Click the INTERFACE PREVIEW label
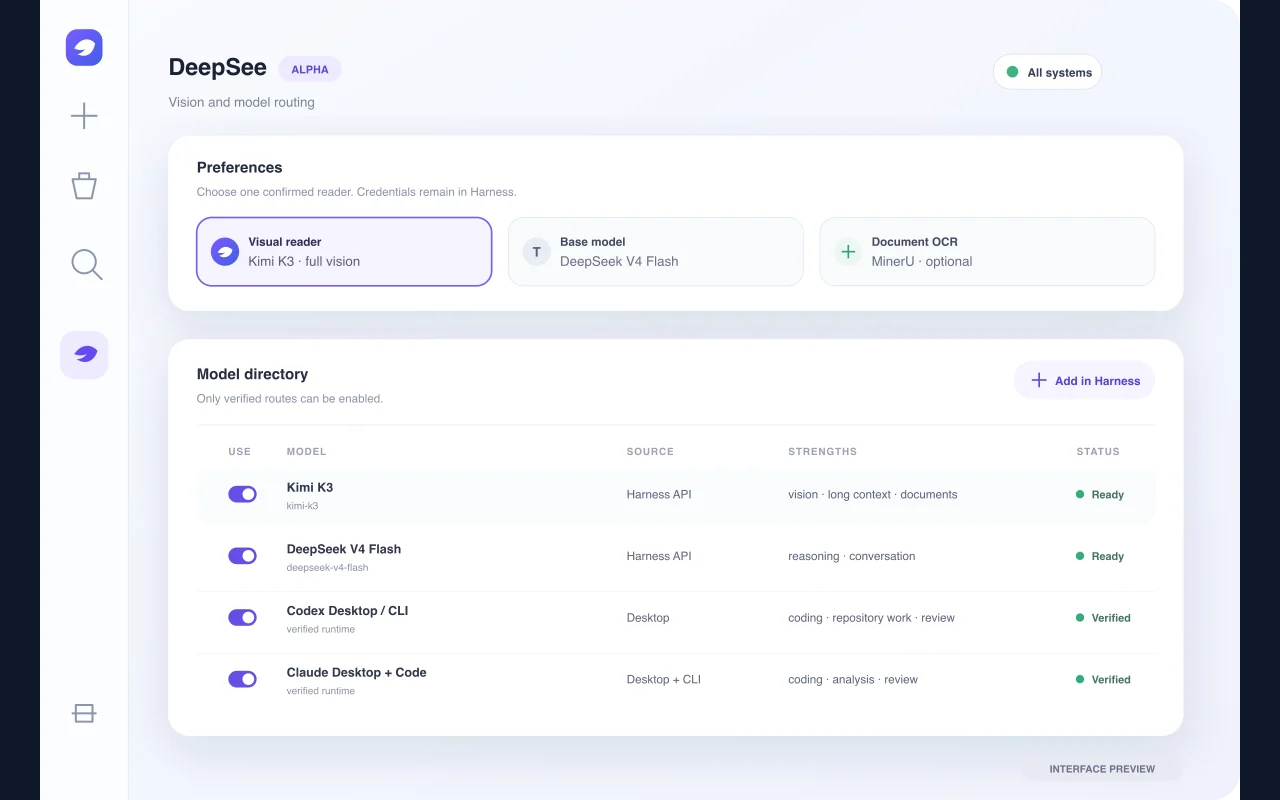The height and width of the screenshot is (800, 1280). (x=1102, y=769)
